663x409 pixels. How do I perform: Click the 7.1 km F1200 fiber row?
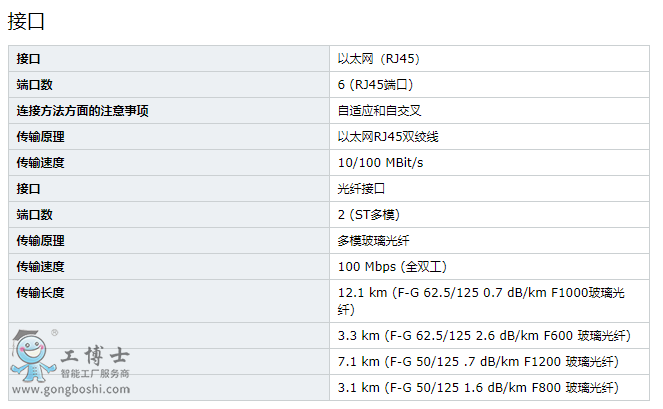click(x=477, y=361)
